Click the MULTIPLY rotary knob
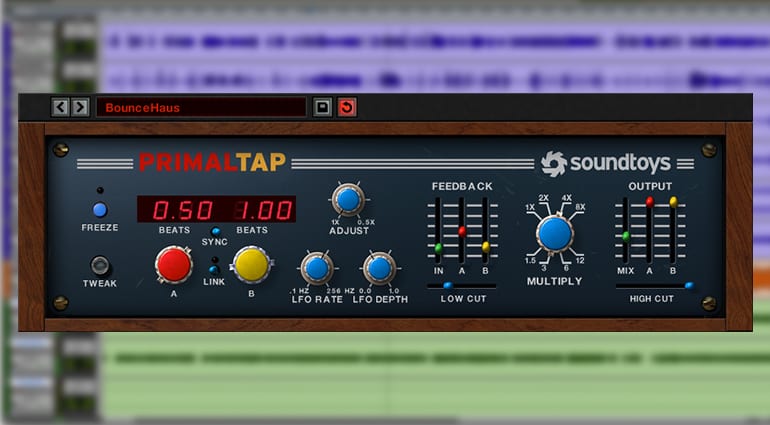 tap(554, 234)
